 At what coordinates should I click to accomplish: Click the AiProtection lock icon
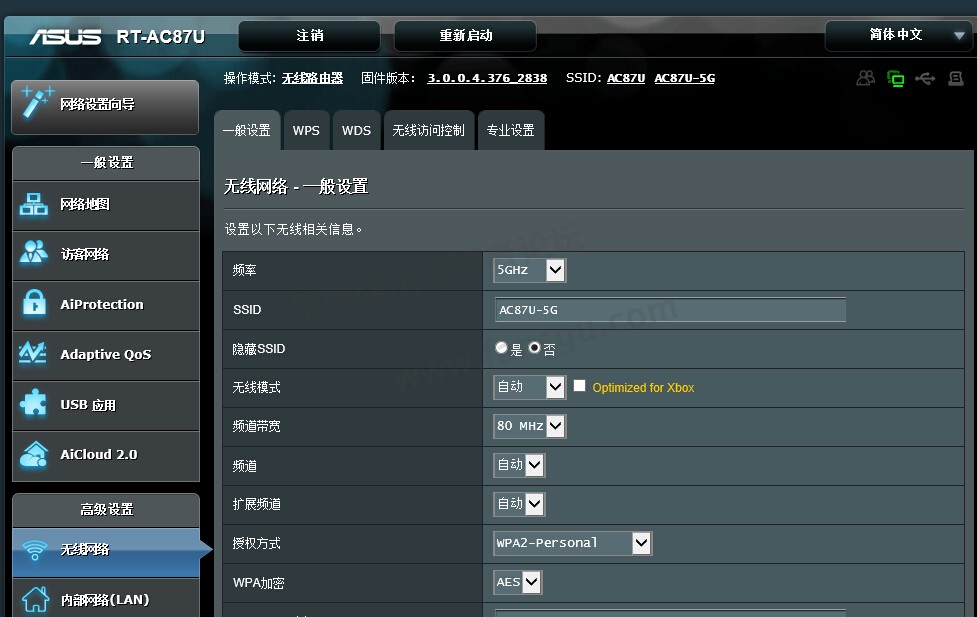[34, 304]
